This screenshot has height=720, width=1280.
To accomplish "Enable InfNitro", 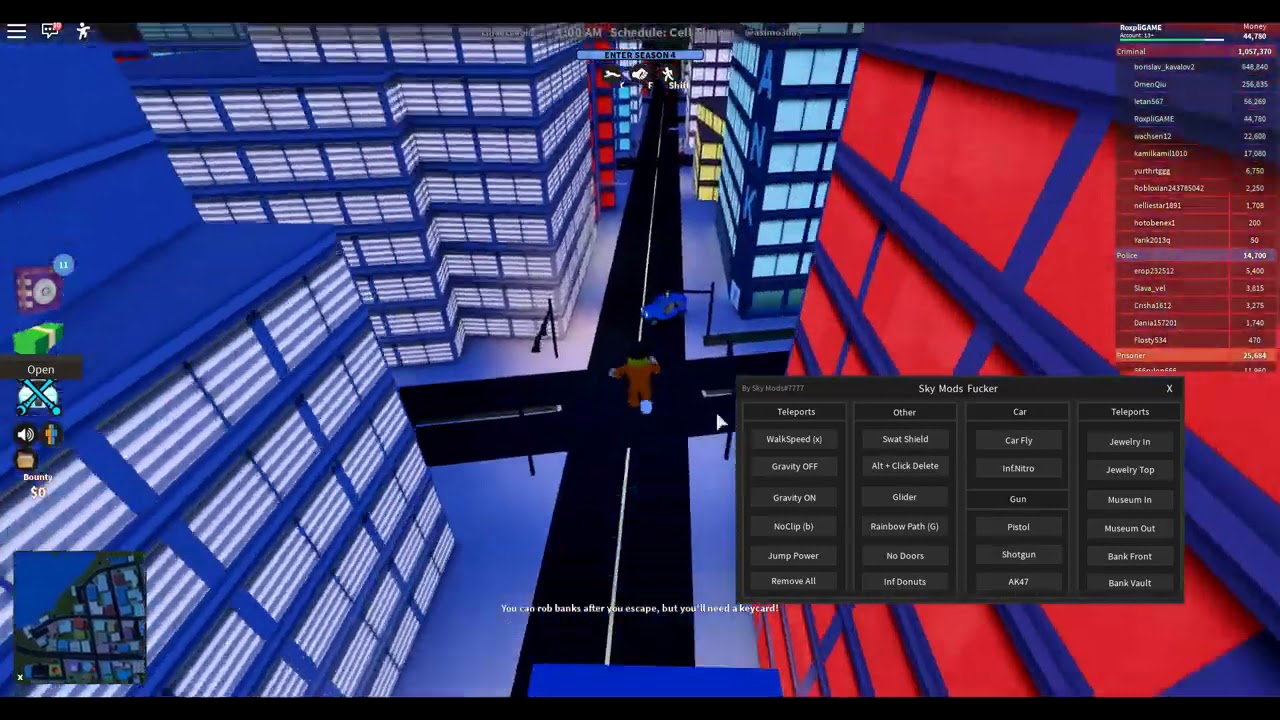I will pos(1019,468).
